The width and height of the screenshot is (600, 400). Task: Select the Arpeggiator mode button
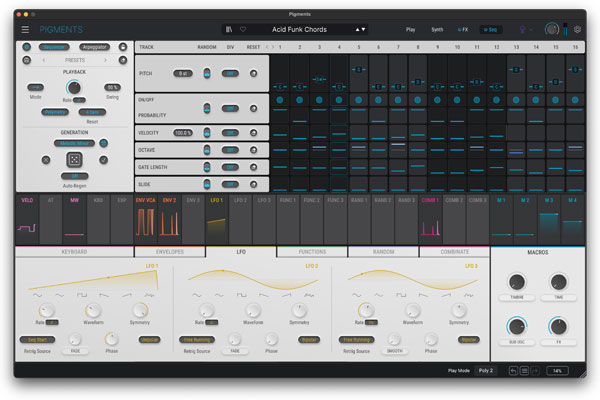pos(95,47)
